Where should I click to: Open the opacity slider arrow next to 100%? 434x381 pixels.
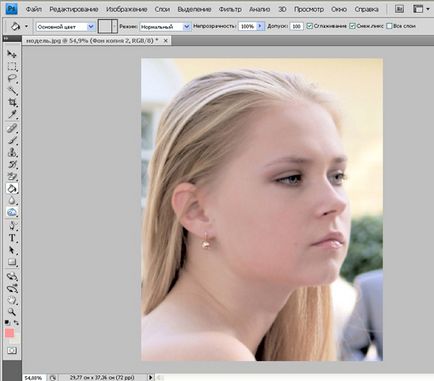click(x=260, y=26)
